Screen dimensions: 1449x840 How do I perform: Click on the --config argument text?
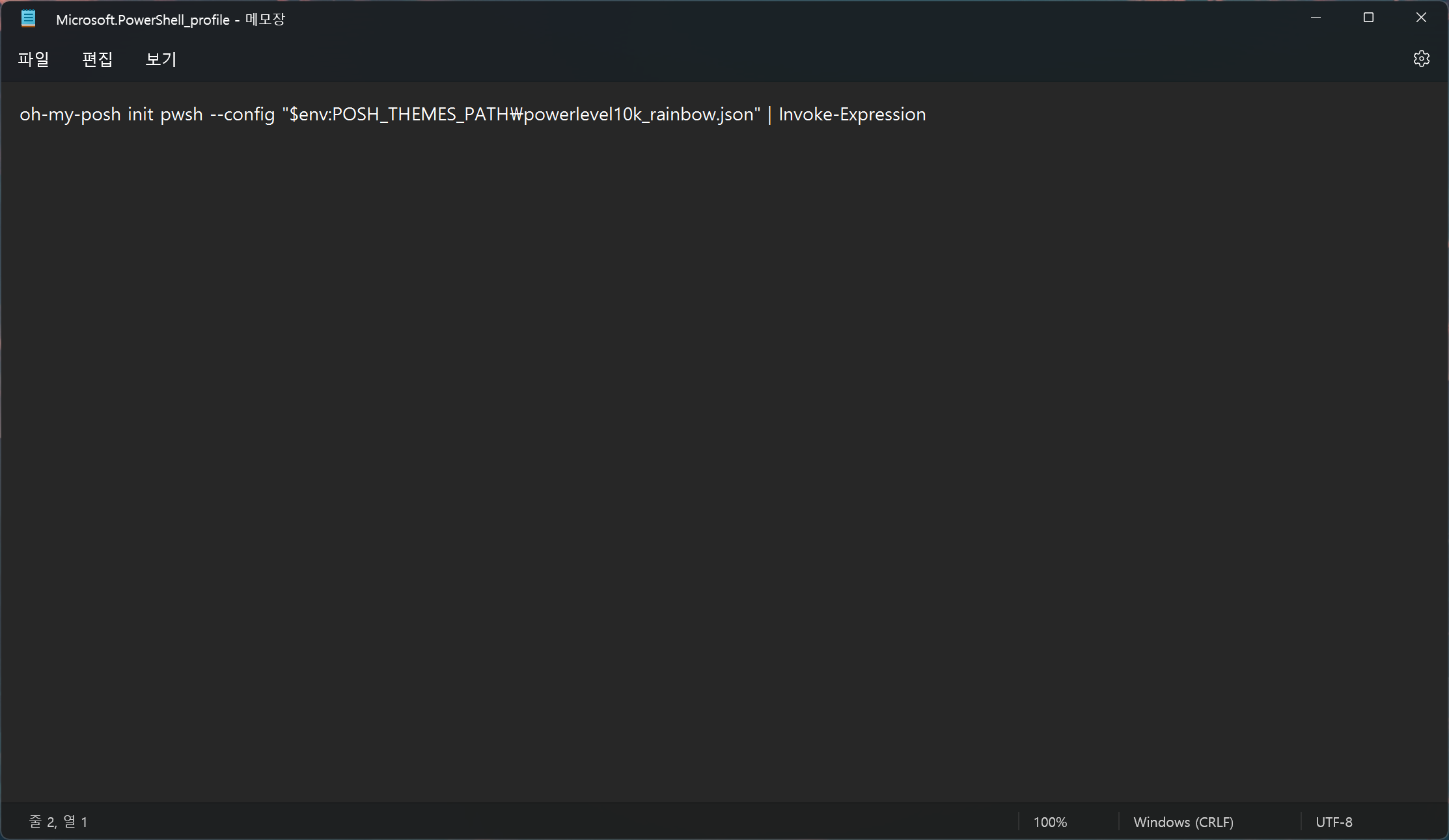(x=242, y=115)
